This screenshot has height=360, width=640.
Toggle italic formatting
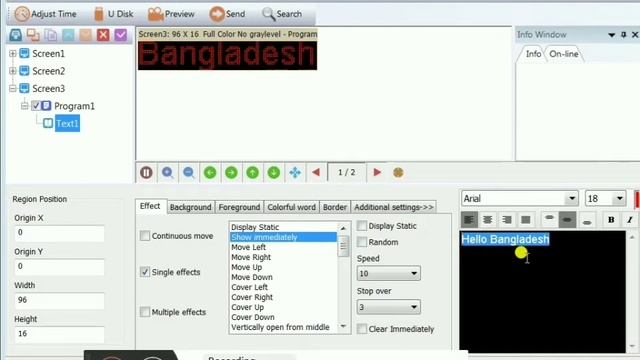629,220
